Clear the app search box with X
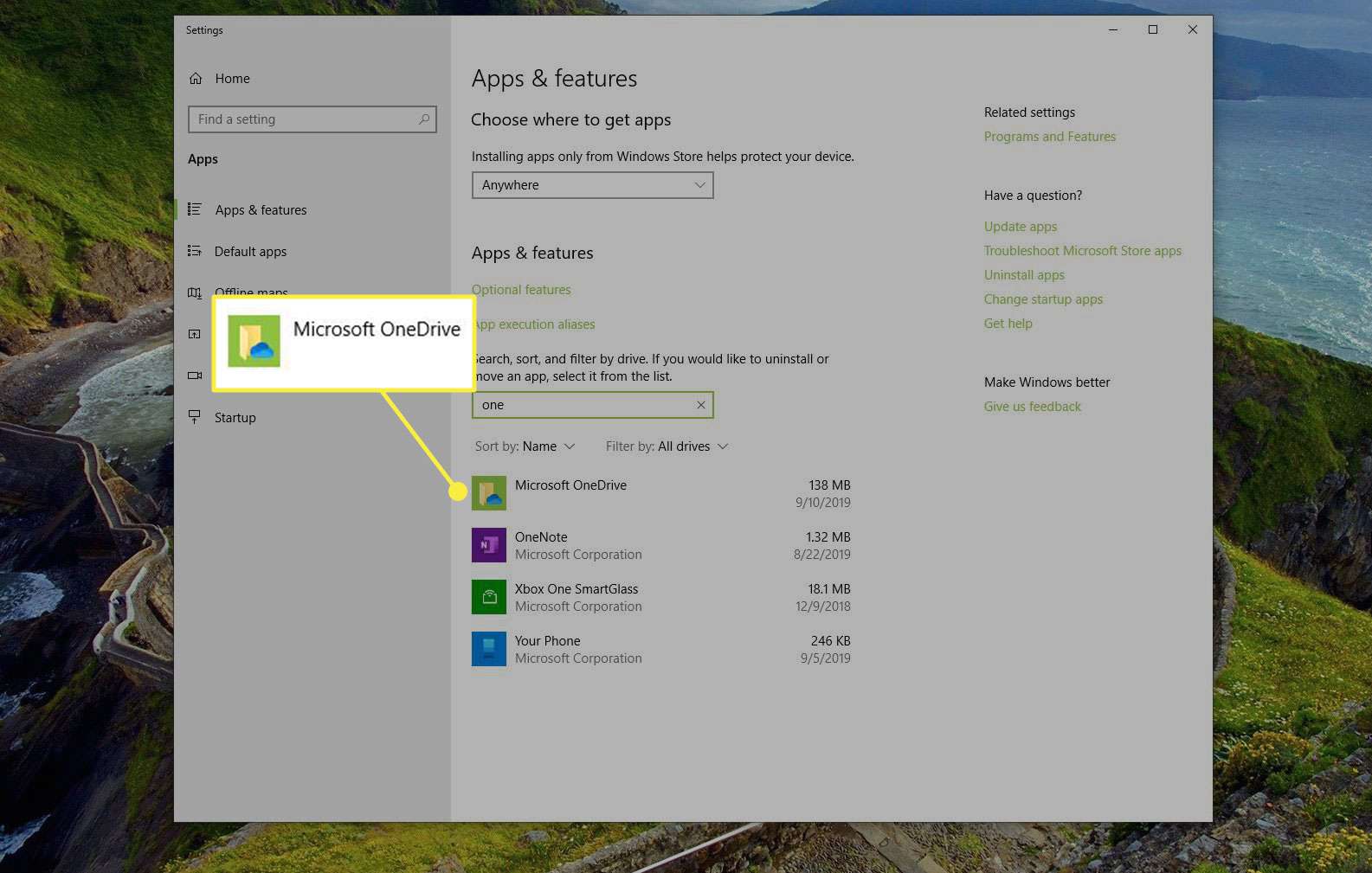 click(701, 405)
